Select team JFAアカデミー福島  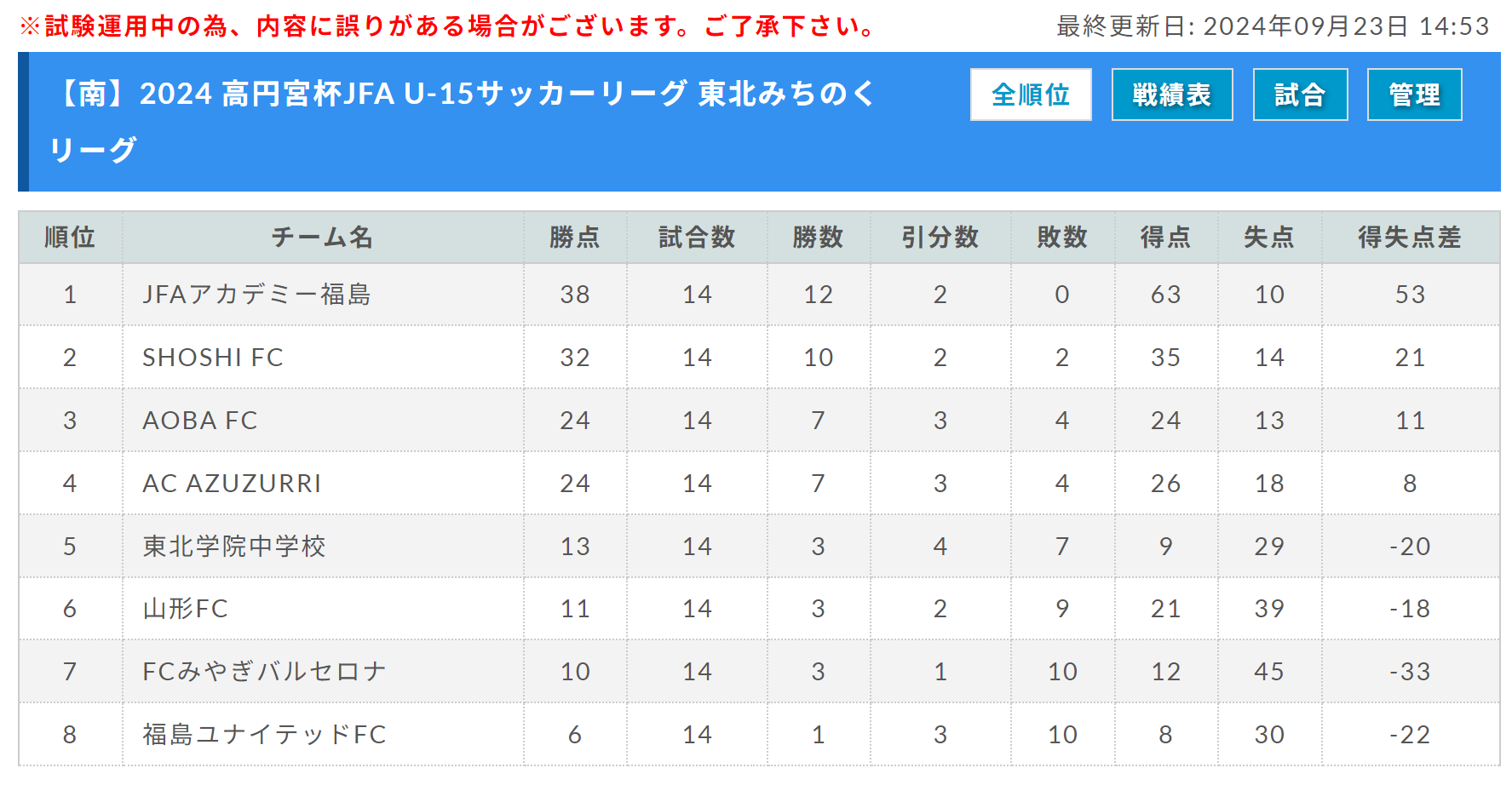[256, 295]
